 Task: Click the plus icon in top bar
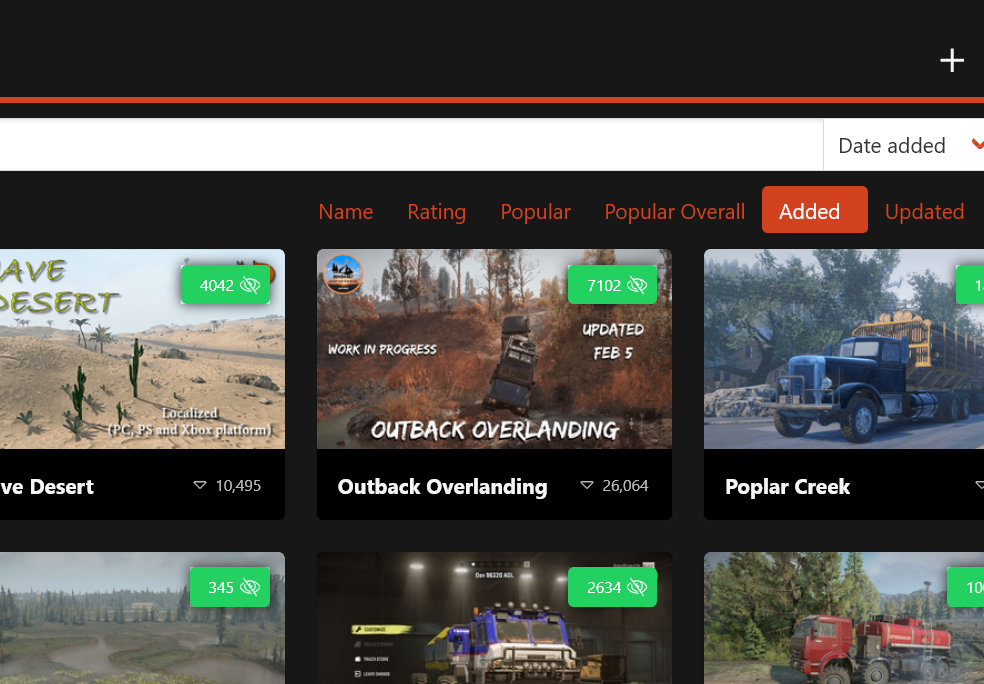tap(951, 61)
